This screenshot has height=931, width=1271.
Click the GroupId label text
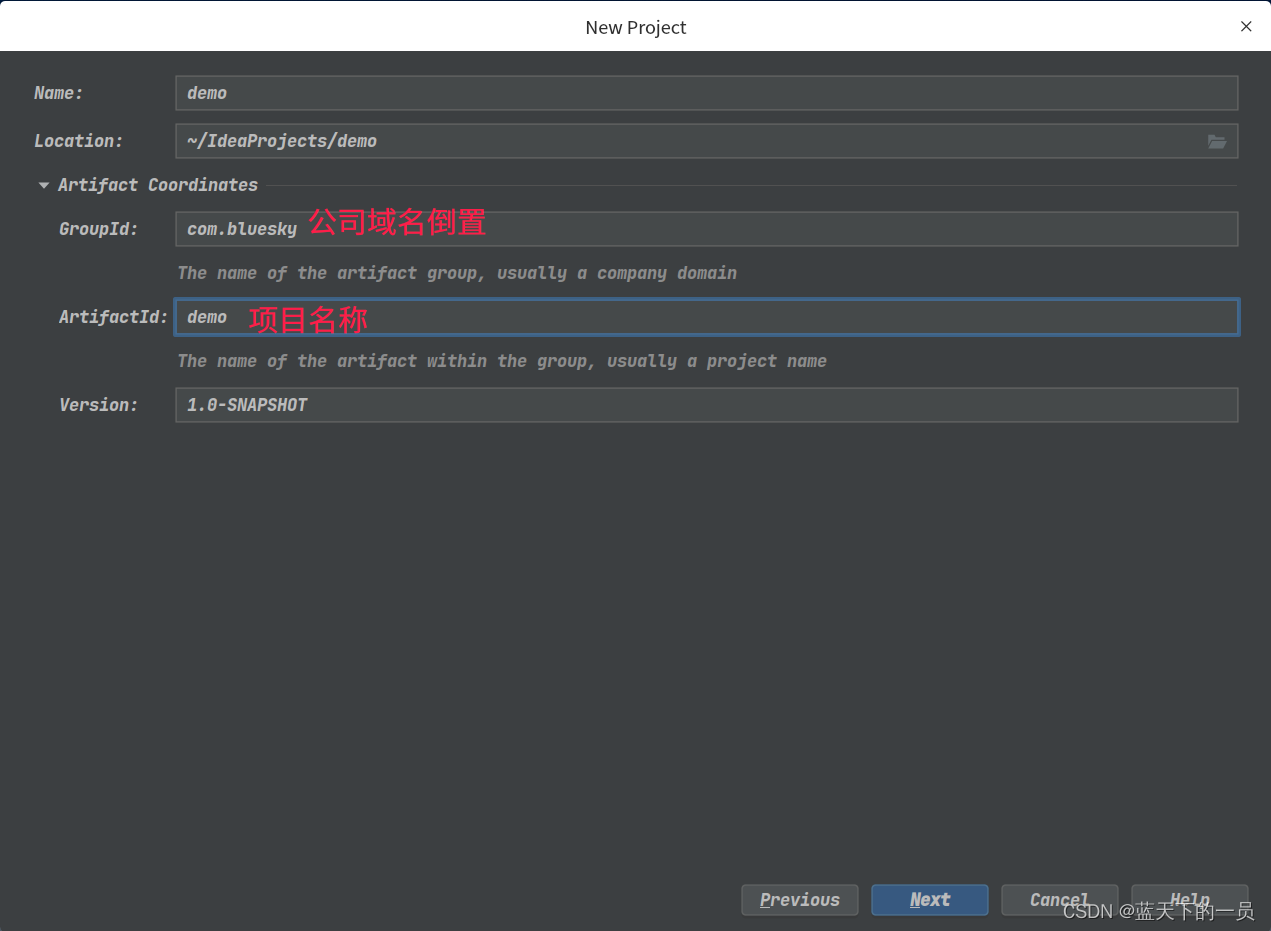coord(98,229)
